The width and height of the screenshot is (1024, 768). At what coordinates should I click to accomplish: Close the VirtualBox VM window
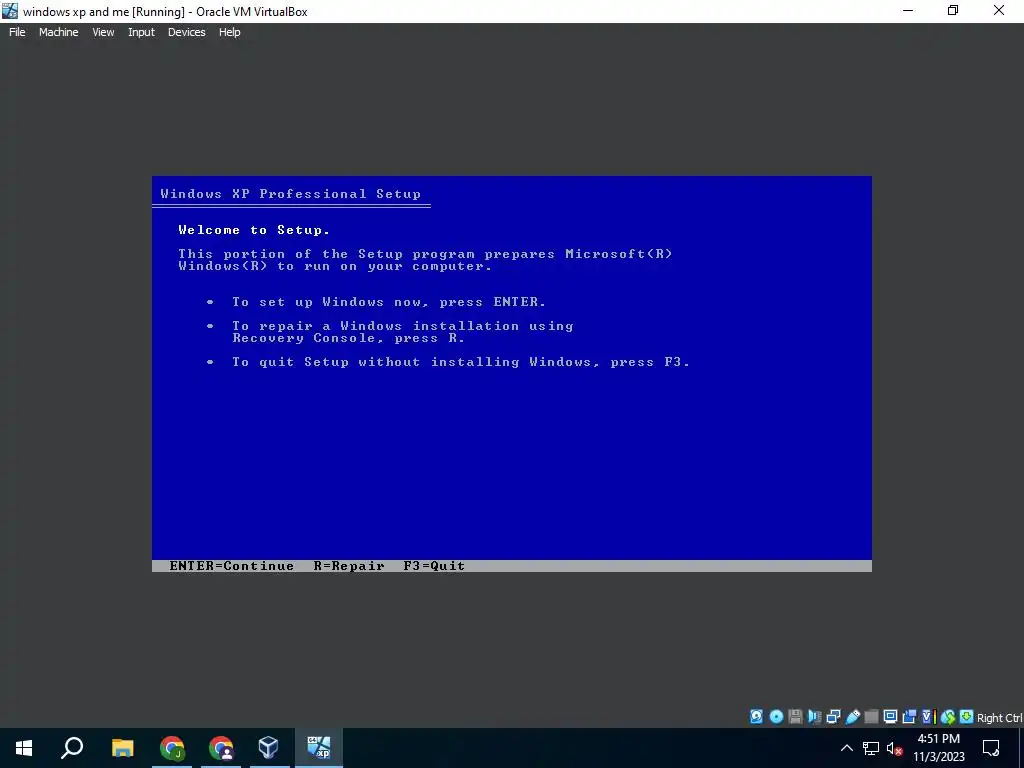click(999, 11)
